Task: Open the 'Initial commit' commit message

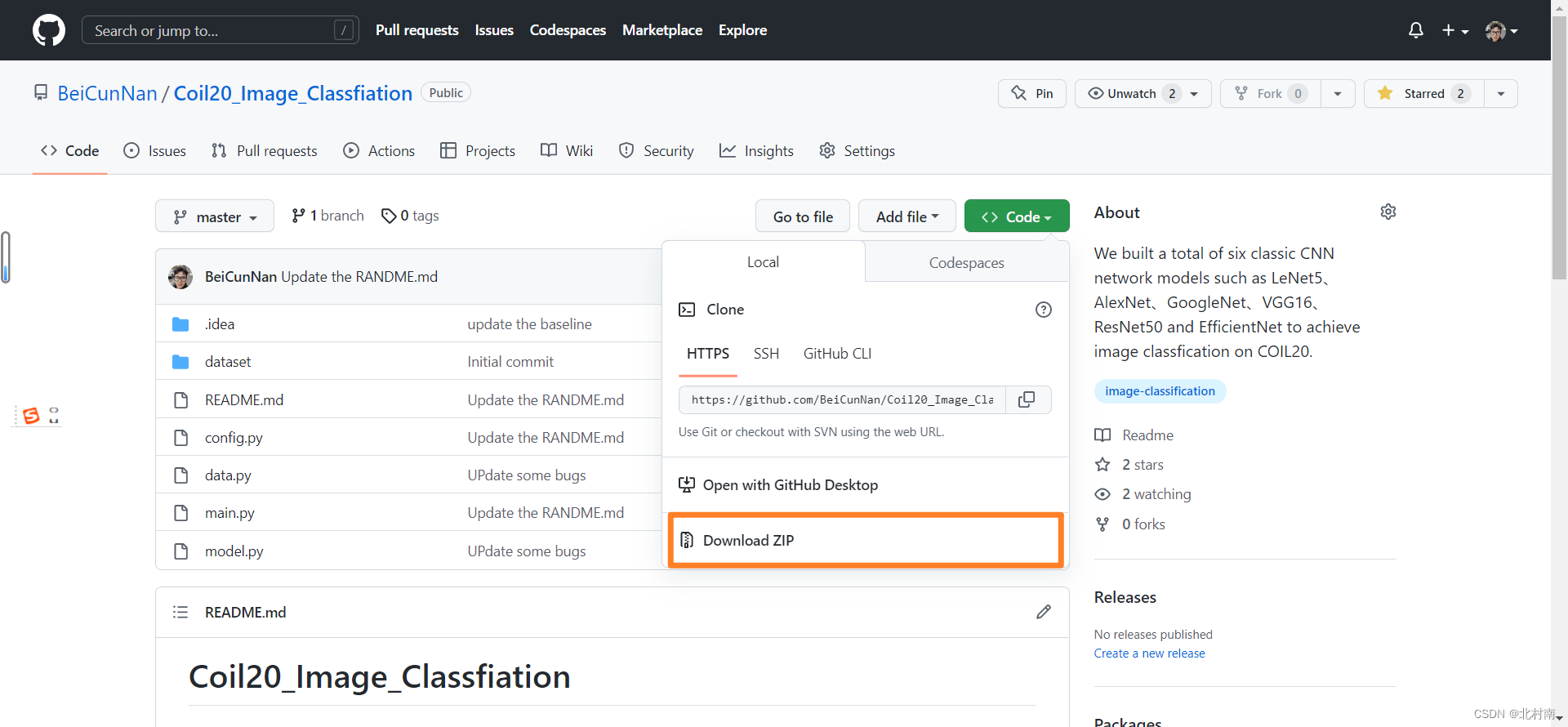Action: click(x=510, y=362)
